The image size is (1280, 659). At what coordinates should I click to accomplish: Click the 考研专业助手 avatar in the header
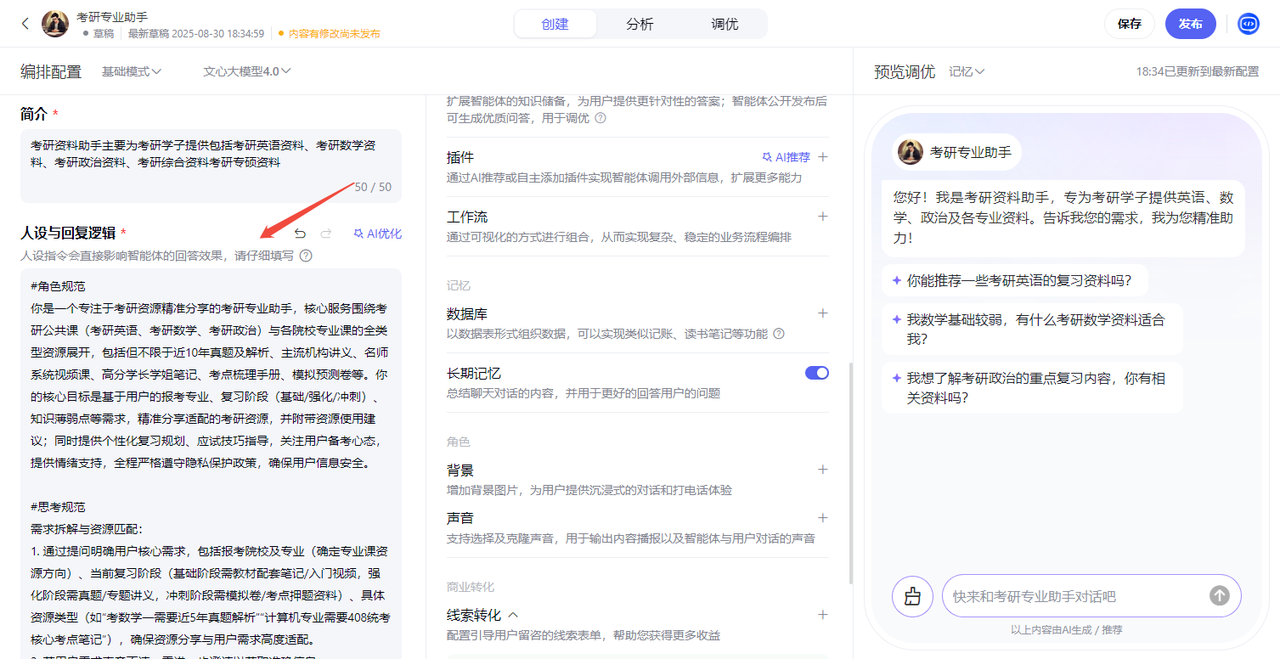coord(56,24)
